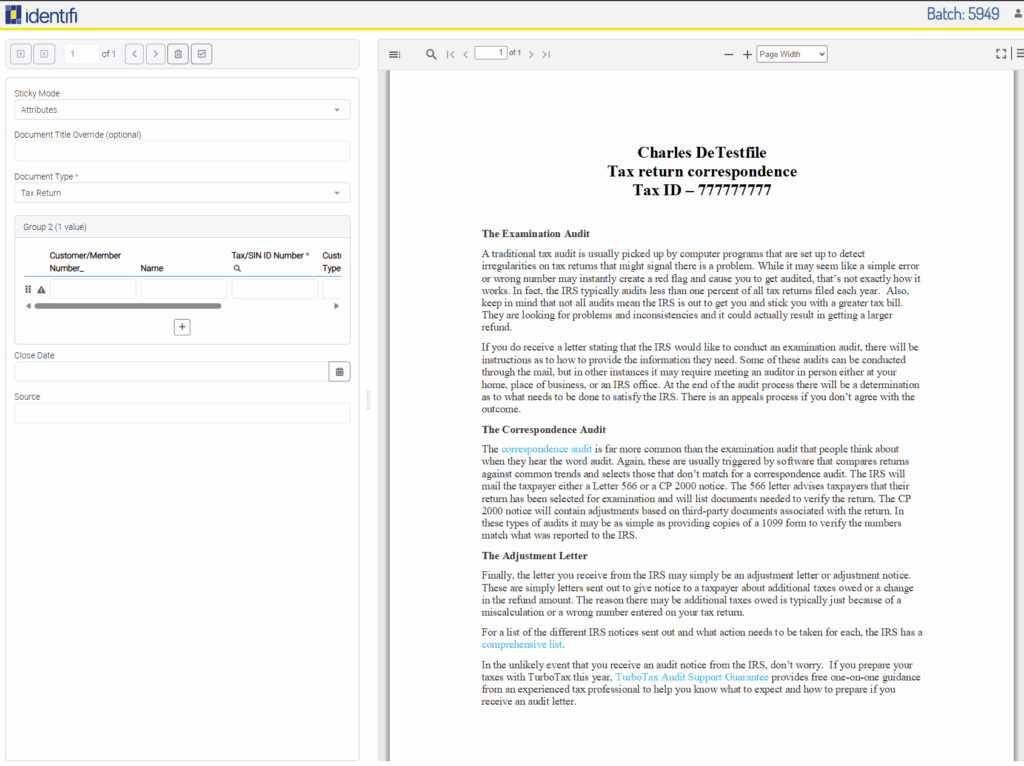Image resolution: width=1024 pixels, height=766 pixels.
Task: Click the Customer/Member Number input field
Action: point(93,289)
